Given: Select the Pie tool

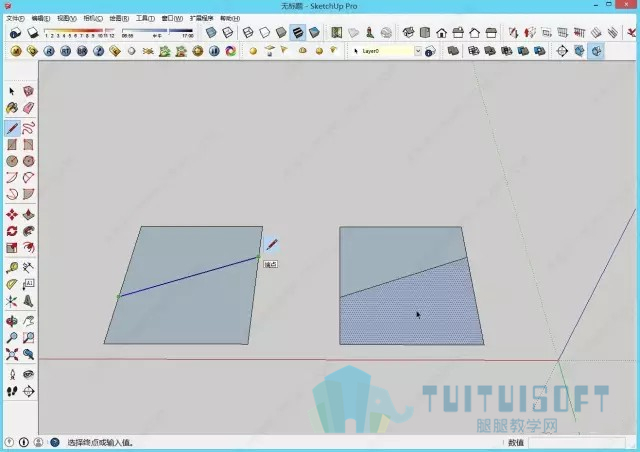Looking at the screenshot, I should coord(28,194).
